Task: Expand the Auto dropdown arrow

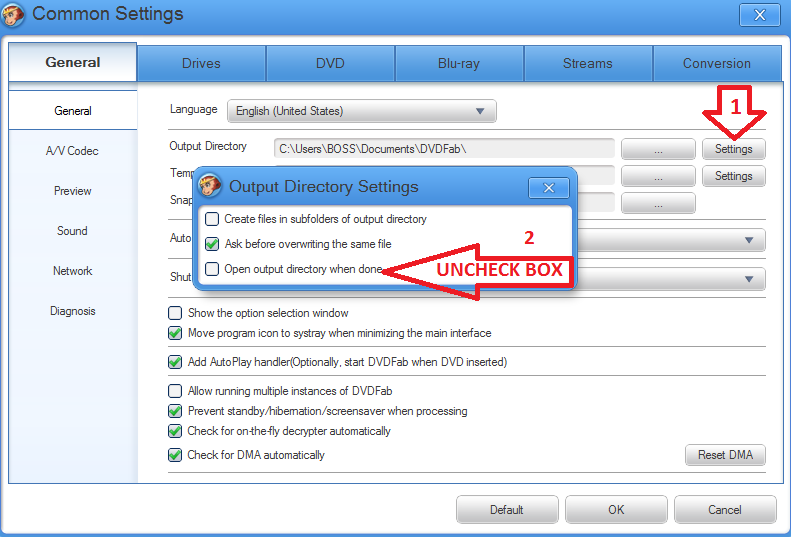Action: [749, 240]
